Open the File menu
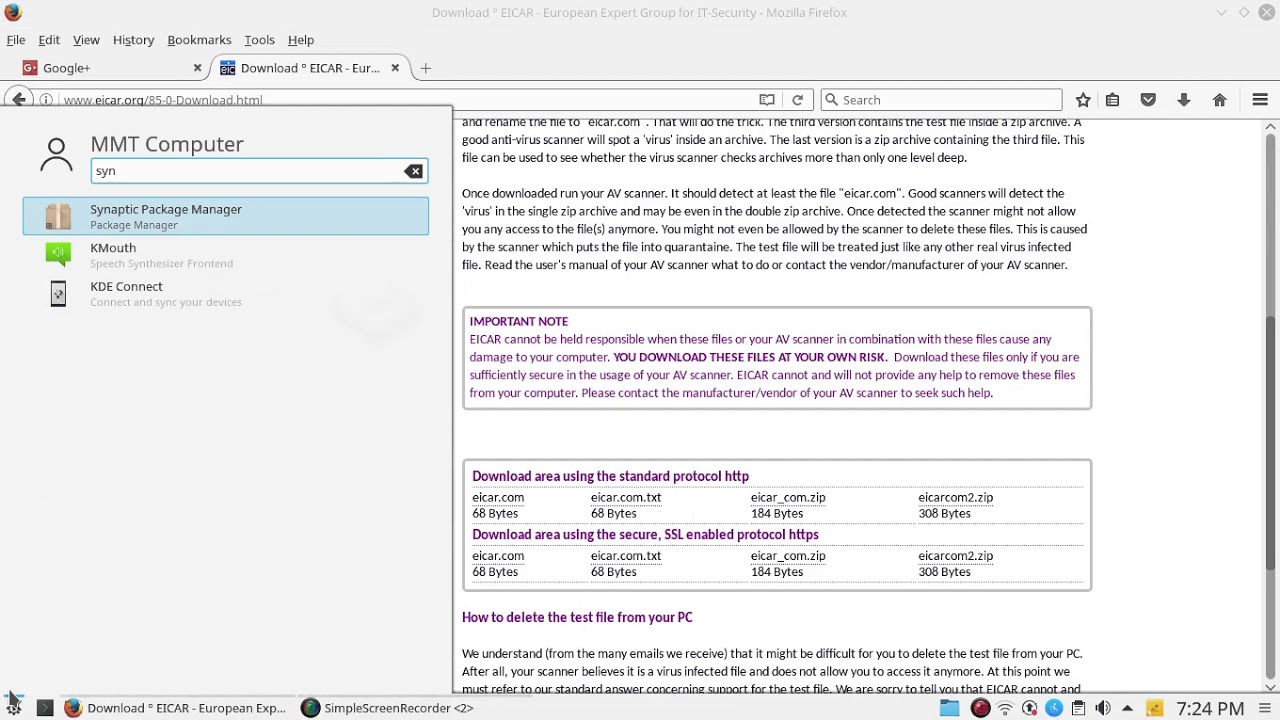 16,40
